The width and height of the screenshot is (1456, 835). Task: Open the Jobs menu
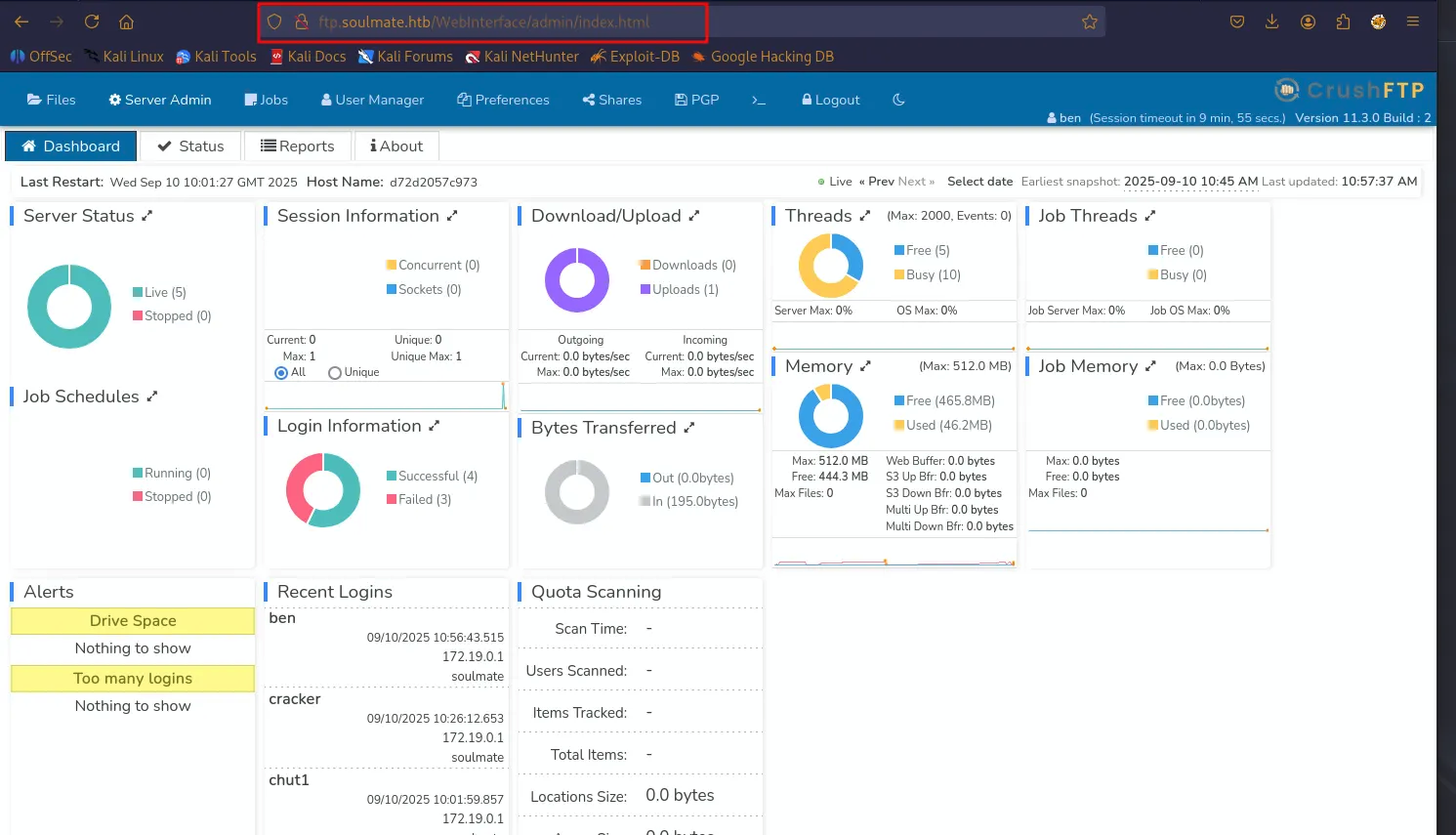point(267,100)
